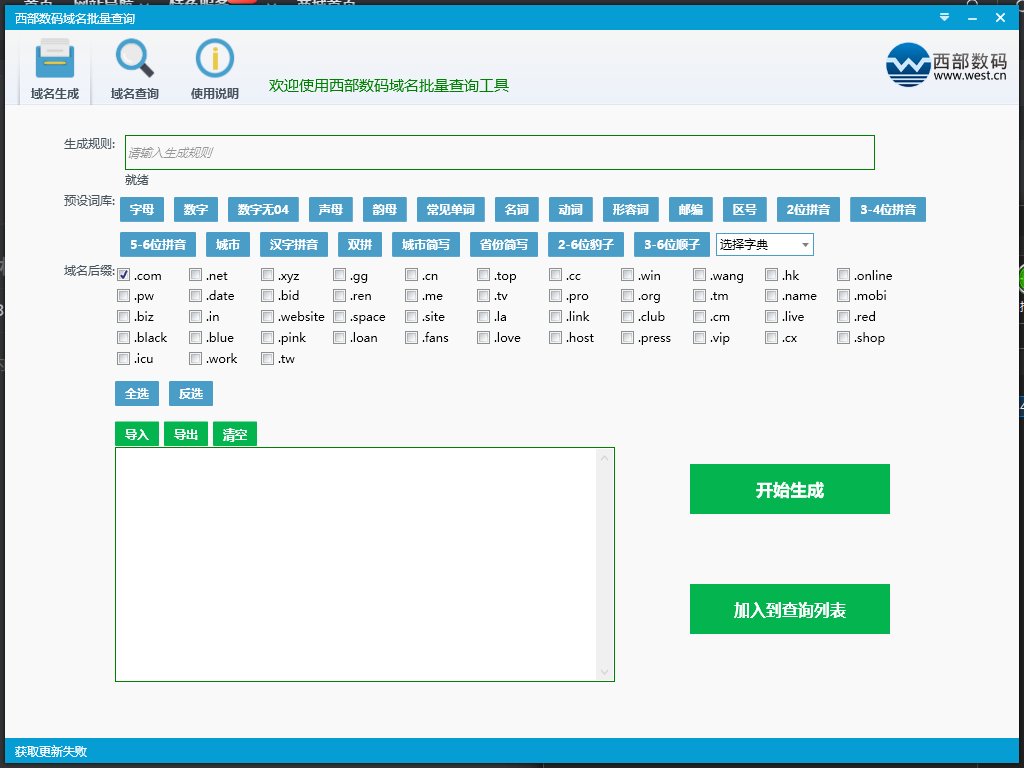
Task: Focus the 生成规则 input field
Action: tap(499, 153)
